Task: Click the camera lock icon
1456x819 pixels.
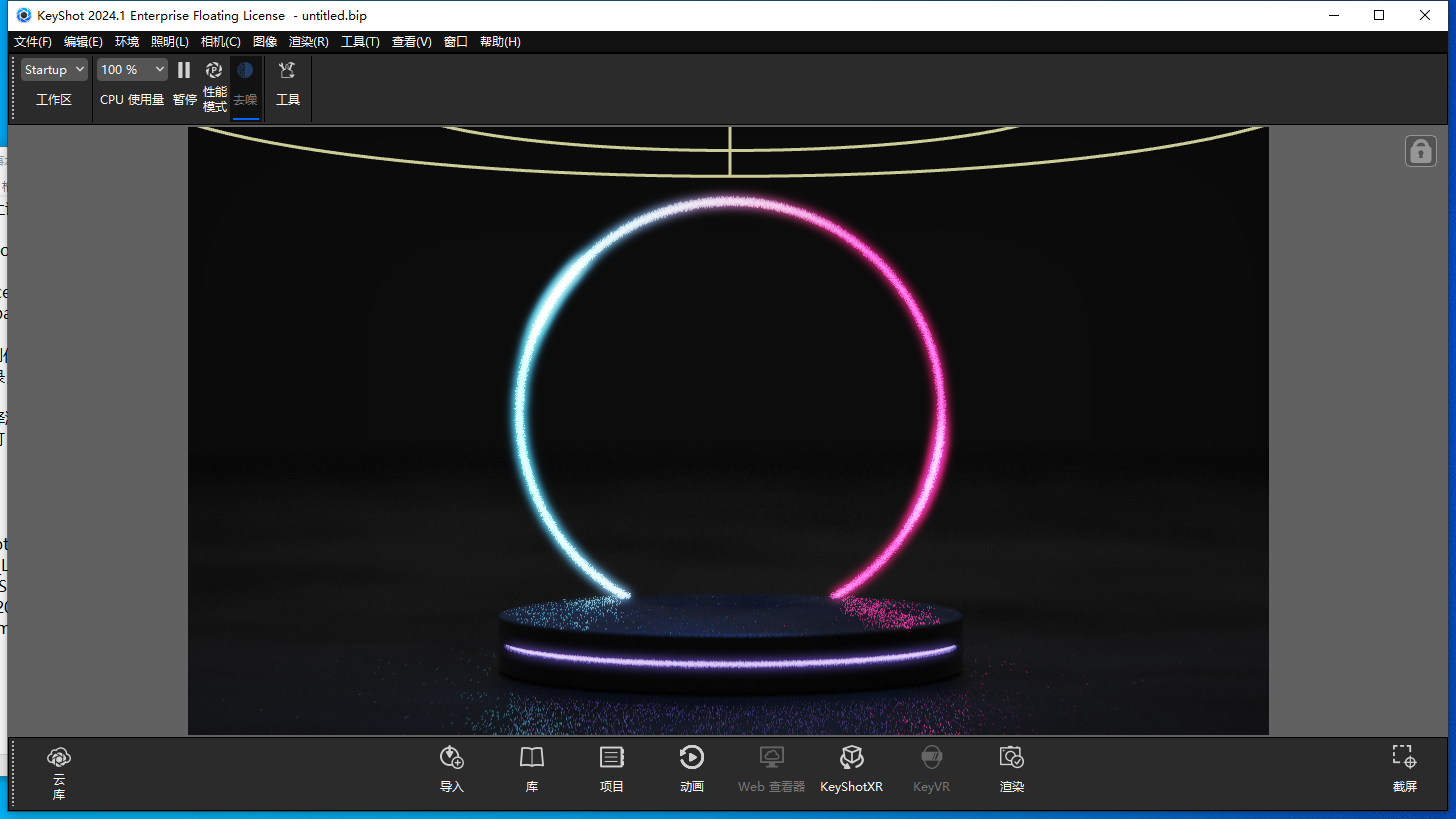Action: tap(1420, 151)
